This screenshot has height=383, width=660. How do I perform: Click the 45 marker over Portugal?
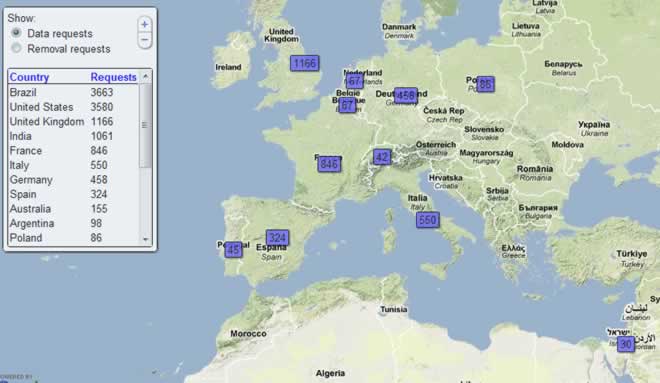tap(233, 250)
